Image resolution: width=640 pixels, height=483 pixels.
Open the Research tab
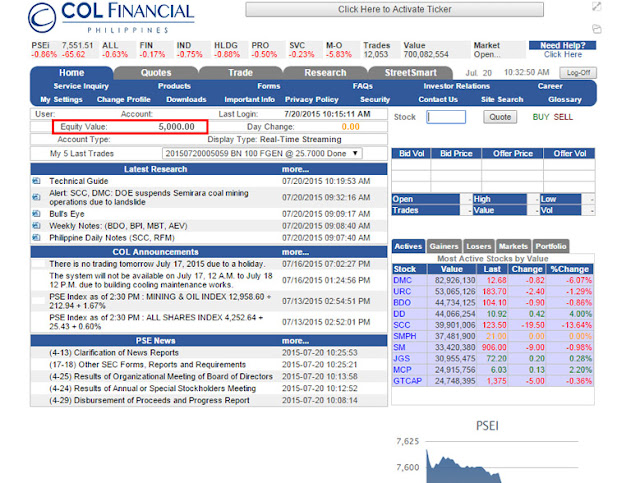pos(325,73)
